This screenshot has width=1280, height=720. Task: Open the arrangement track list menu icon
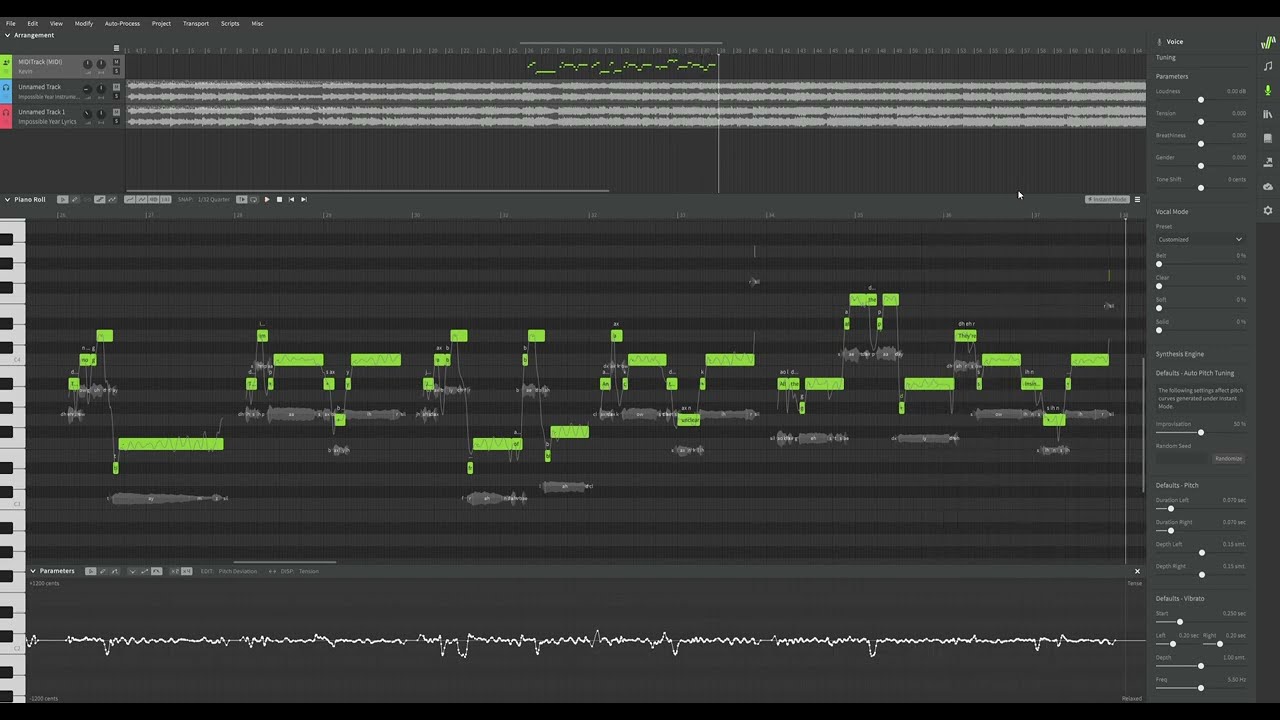[116, 48]
